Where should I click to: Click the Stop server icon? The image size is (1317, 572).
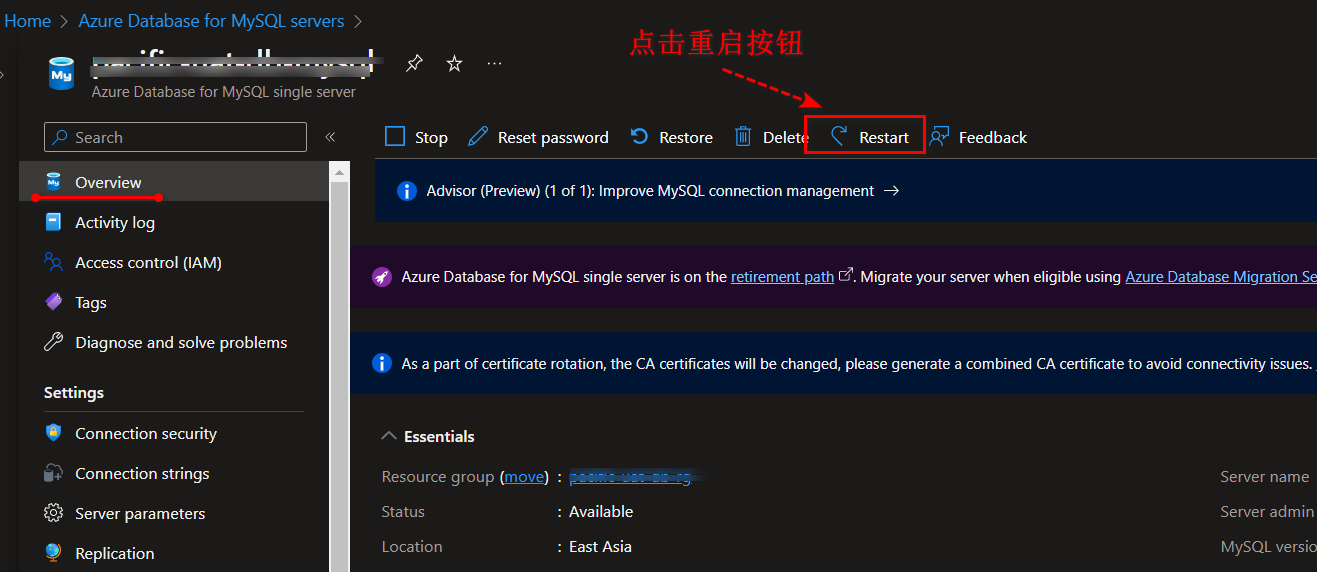point(395,137)
